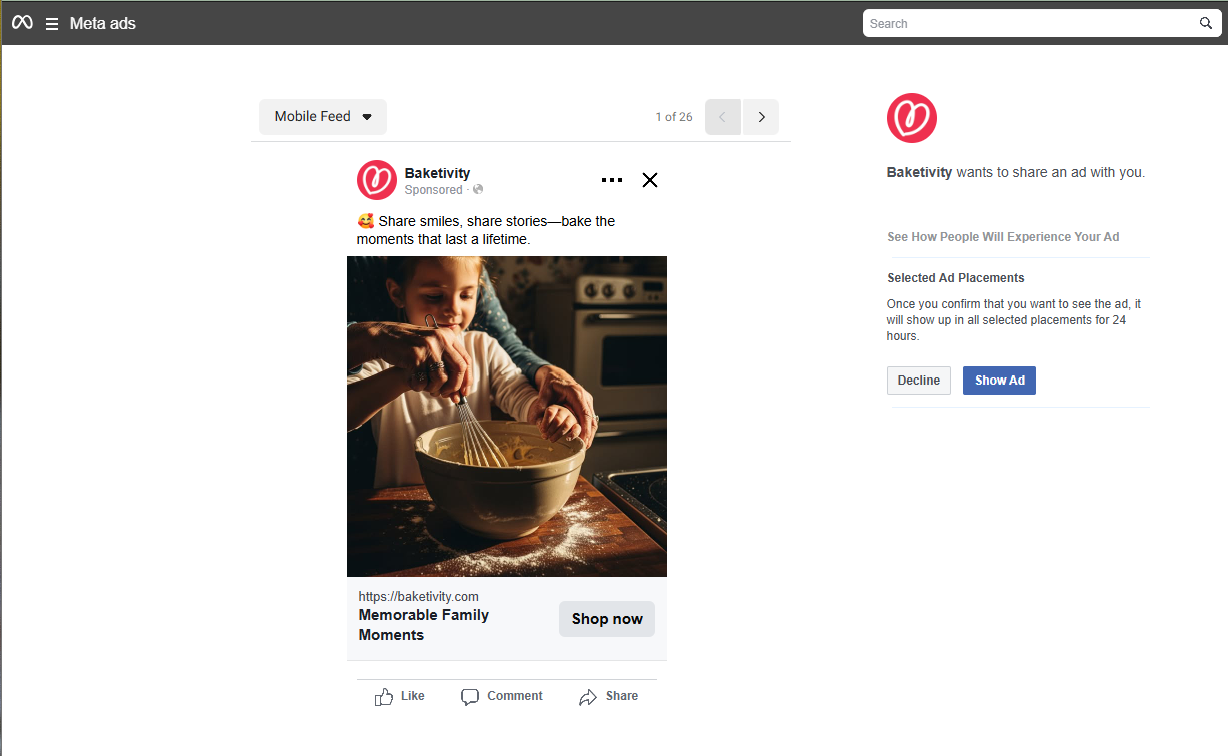Open the three-dot ad options menu
Screen dimensions: 1228x756
612,180
